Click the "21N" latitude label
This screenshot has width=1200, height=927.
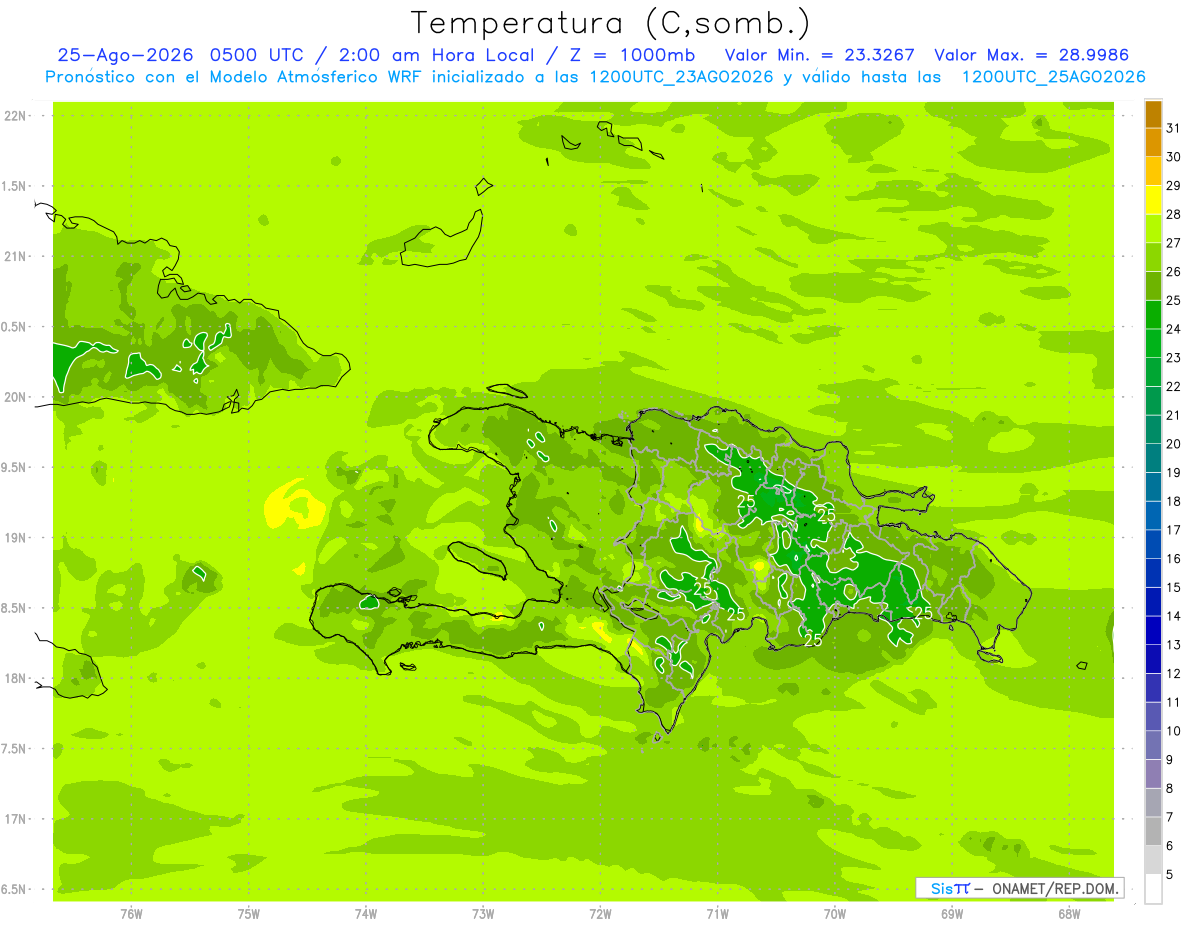pyautogui.click(x=16, y=256)
